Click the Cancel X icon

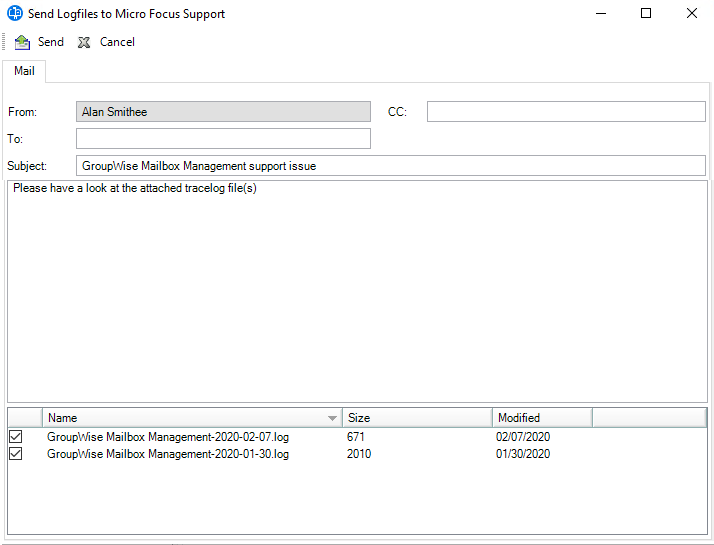click(84, 42)
